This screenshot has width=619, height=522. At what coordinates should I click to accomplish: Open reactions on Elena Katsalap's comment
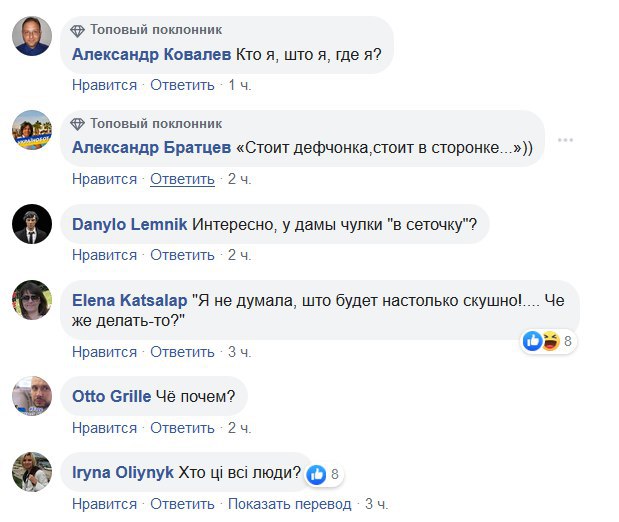(548, 342)
